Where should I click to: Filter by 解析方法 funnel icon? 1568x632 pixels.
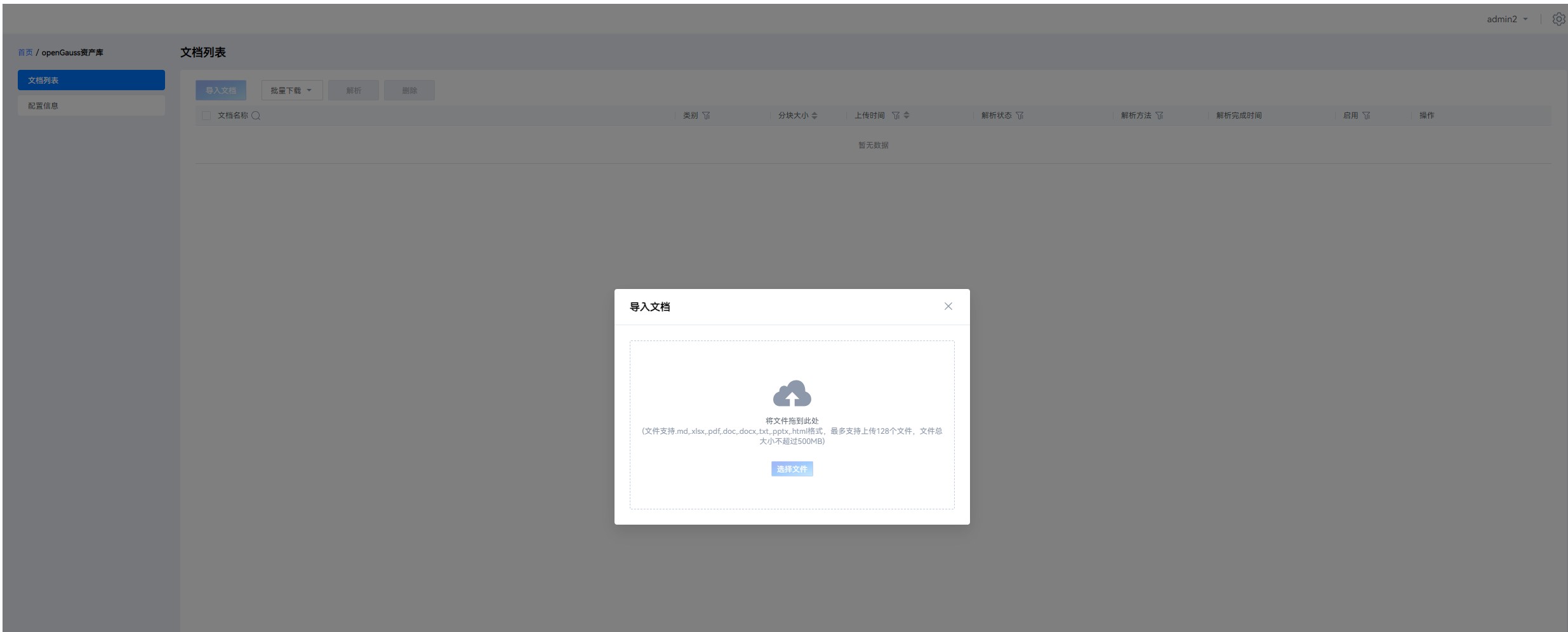(x=1159, y=116)
